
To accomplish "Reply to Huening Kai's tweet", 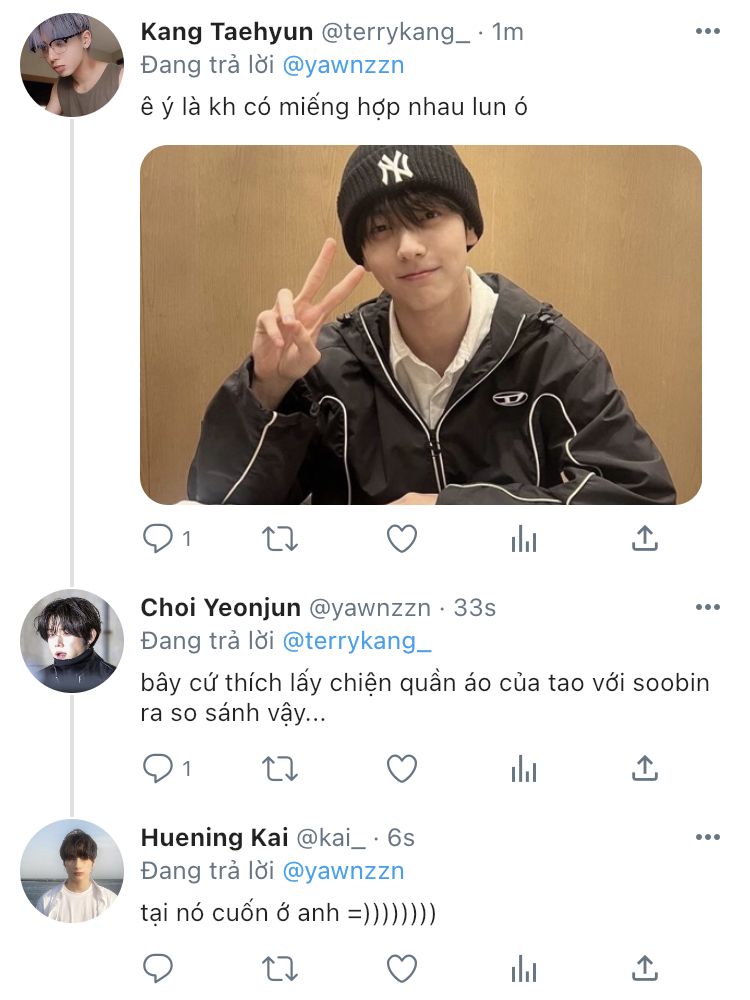I will 158,968.
